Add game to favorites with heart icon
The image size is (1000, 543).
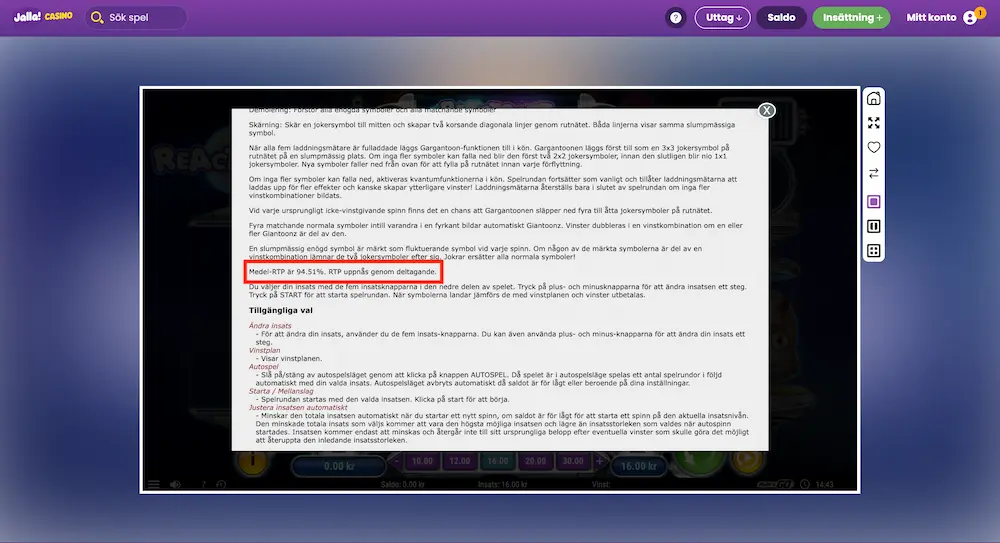(874, 147)
